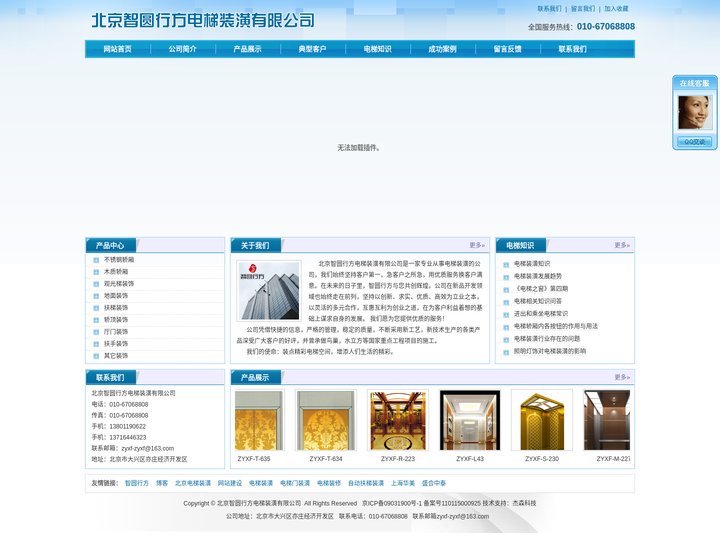This screenshot has width=720, height=540.
Task: Open the 其它装饰 product category
Action: click(116, 355)
